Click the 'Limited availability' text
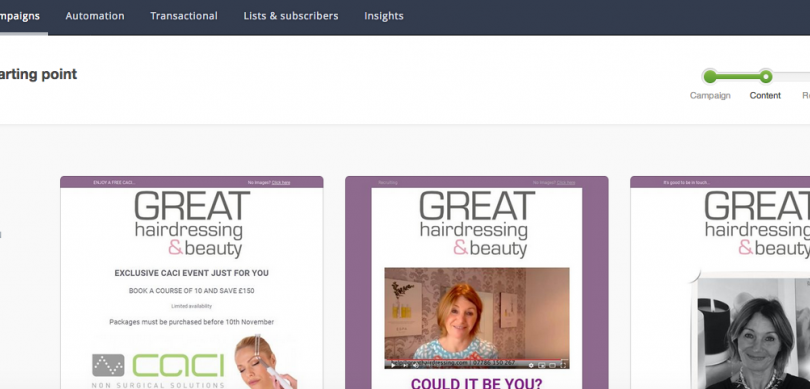Image resolution: width=810 pixels, height=389 pixels. tap(192, 306)
